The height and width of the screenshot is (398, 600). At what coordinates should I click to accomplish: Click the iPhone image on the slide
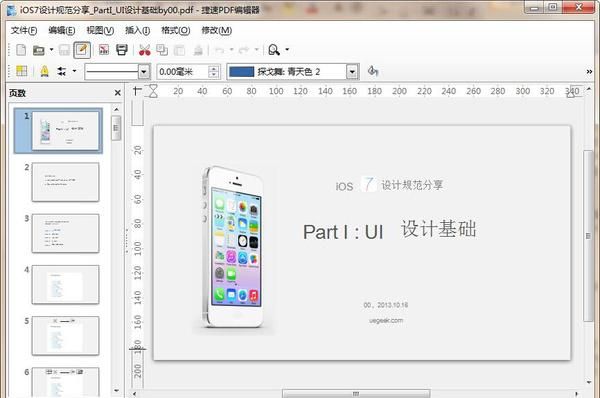point(233,247)
